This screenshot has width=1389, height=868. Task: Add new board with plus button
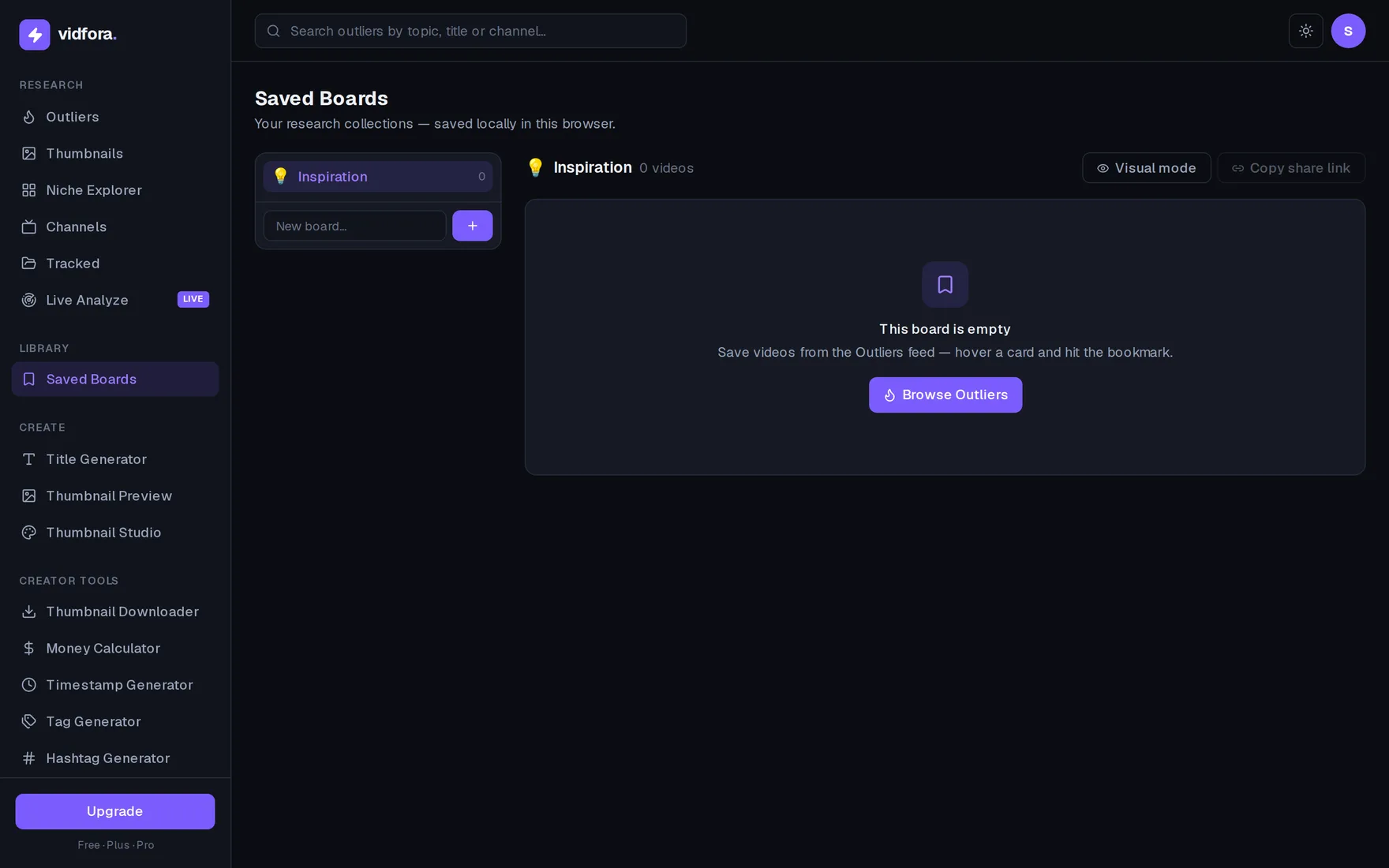pyautogui.click(x=472, y=226)
